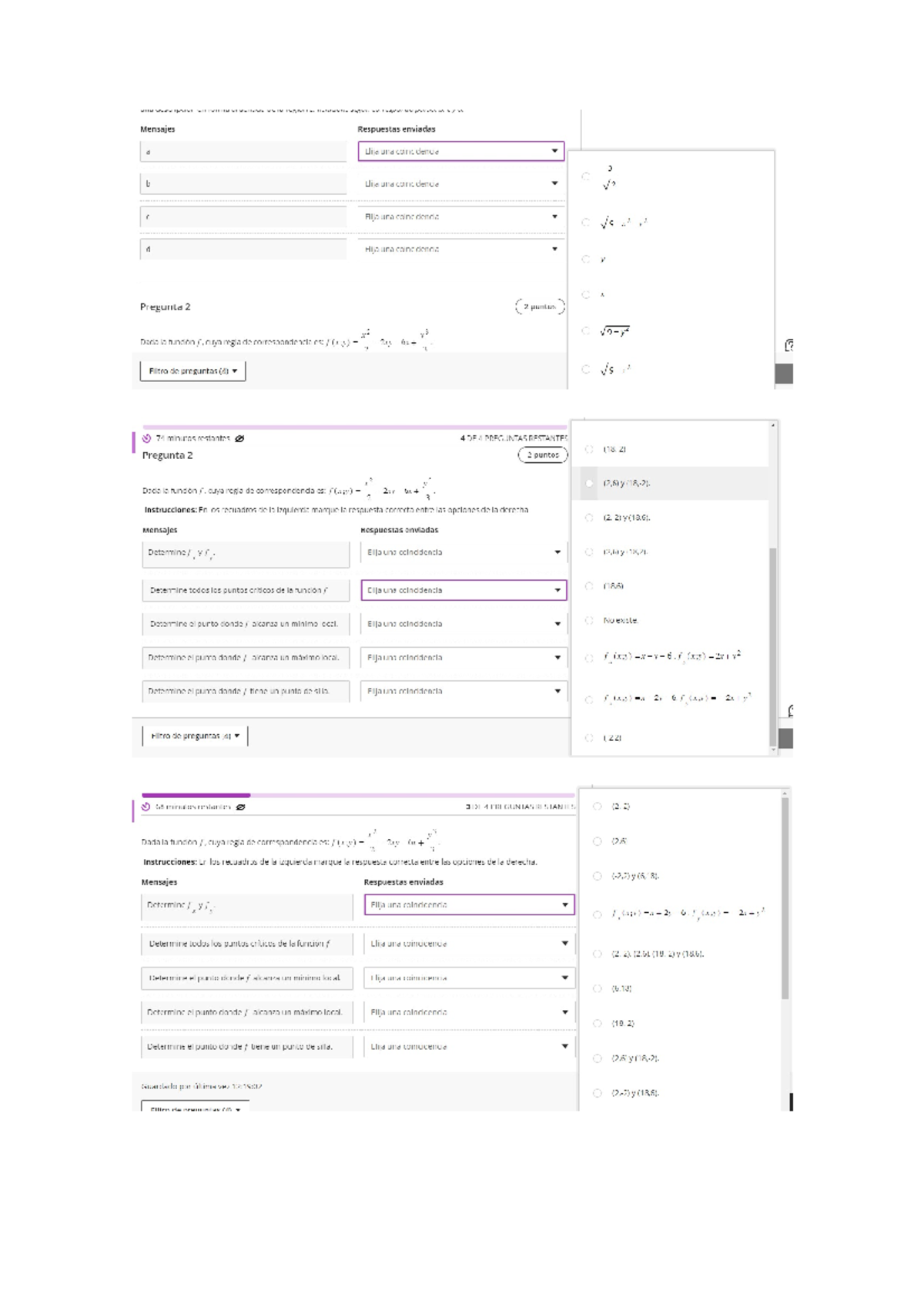
Task: Open the dropdown beside message "c"
Action: coord(460,216)
